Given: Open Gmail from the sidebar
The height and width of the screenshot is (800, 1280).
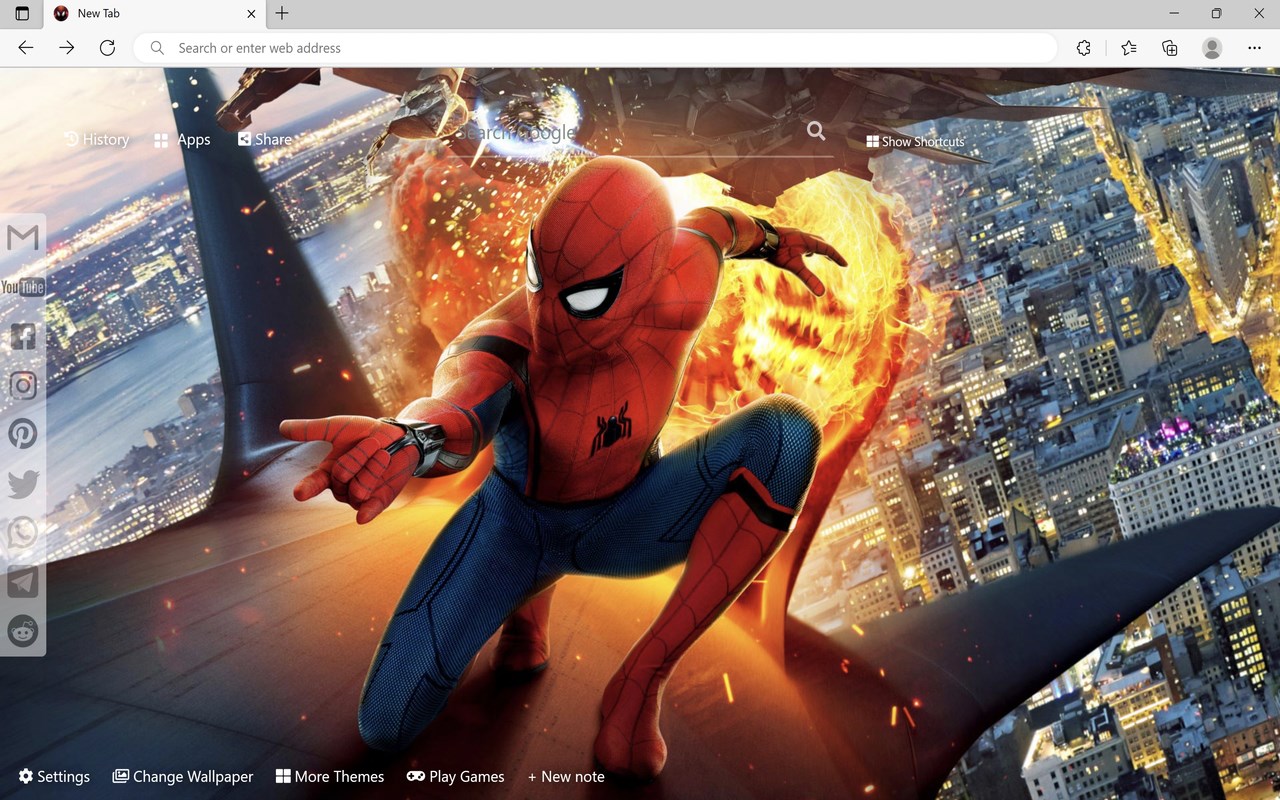Looking at the screenshot, I should [23, 238].
